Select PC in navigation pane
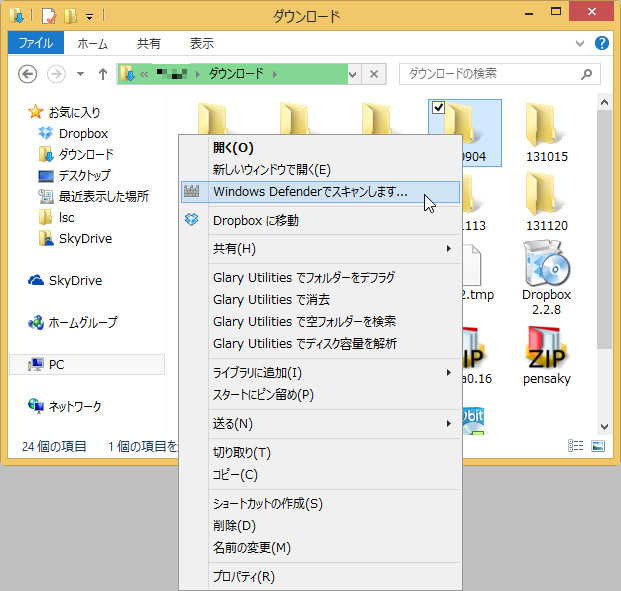621x591 pixels. point(86,364)
